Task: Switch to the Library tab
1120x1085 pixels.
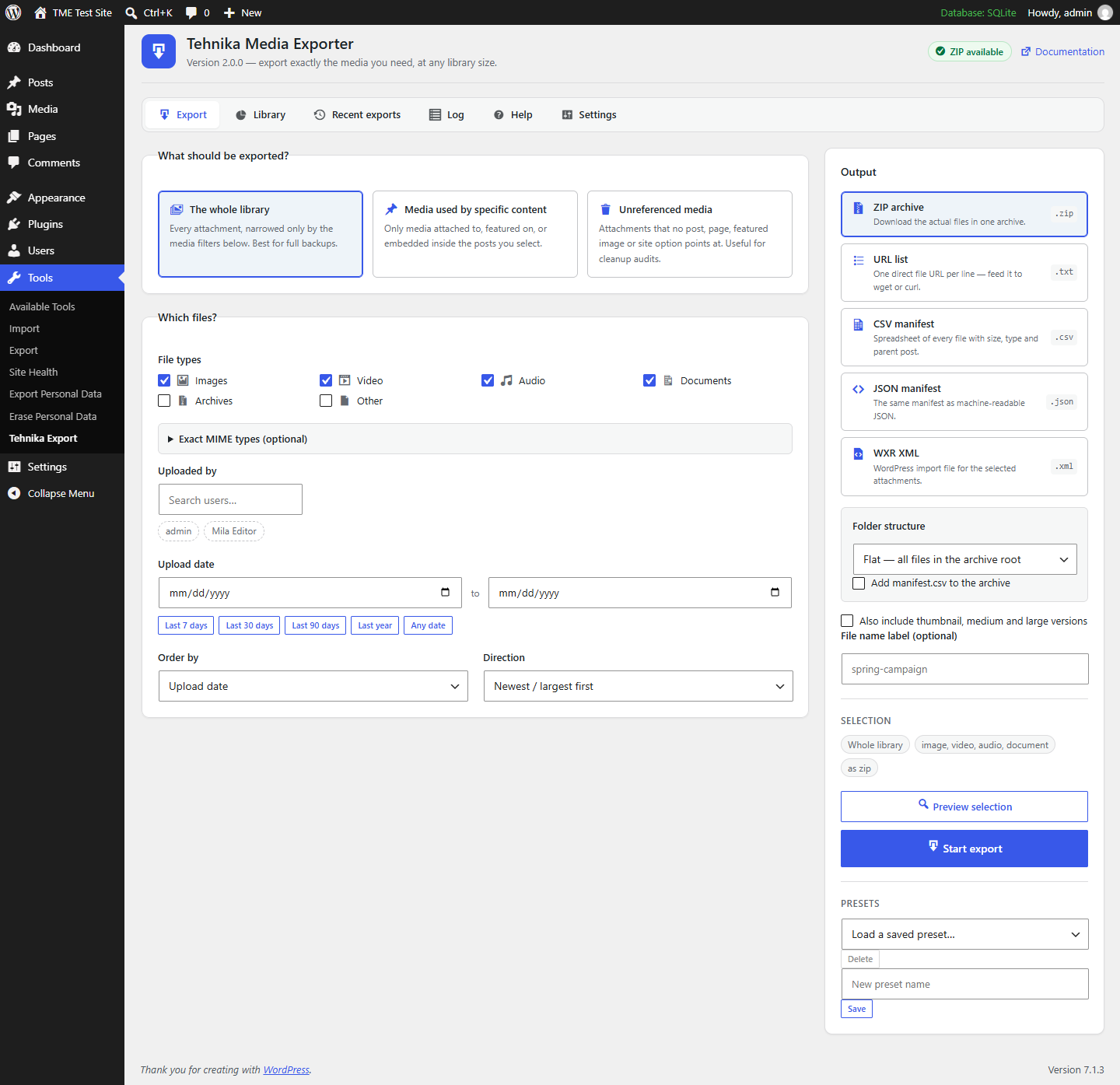Action: coord(261,114)
